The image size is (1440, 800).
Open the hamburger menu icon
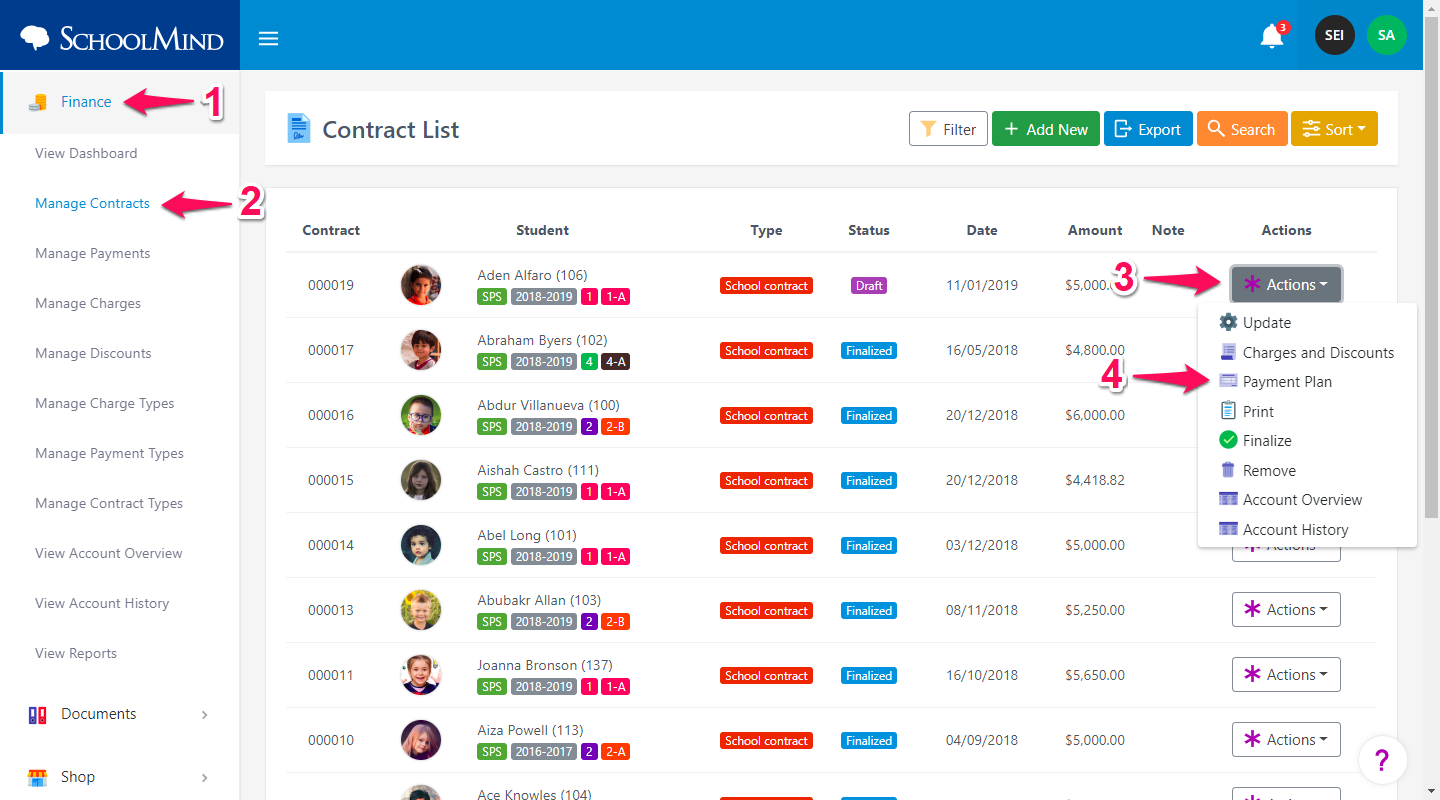(x=268, y=38)
